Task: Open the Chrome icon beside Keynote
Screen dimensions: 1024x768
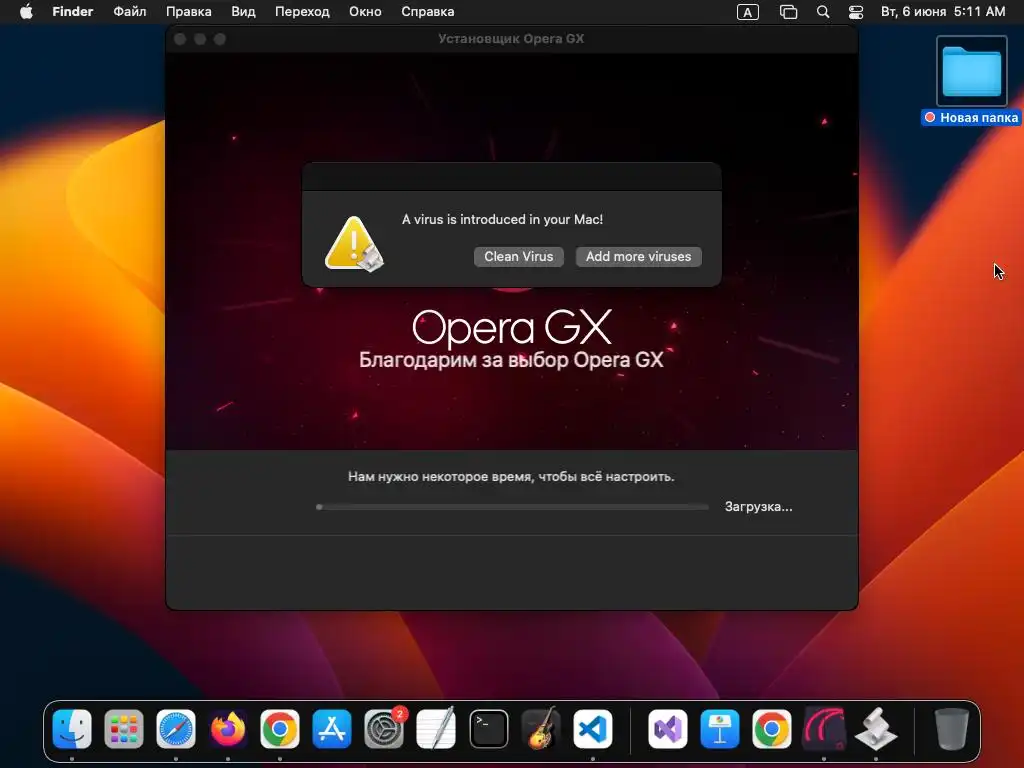Action: tap(771, 729)
